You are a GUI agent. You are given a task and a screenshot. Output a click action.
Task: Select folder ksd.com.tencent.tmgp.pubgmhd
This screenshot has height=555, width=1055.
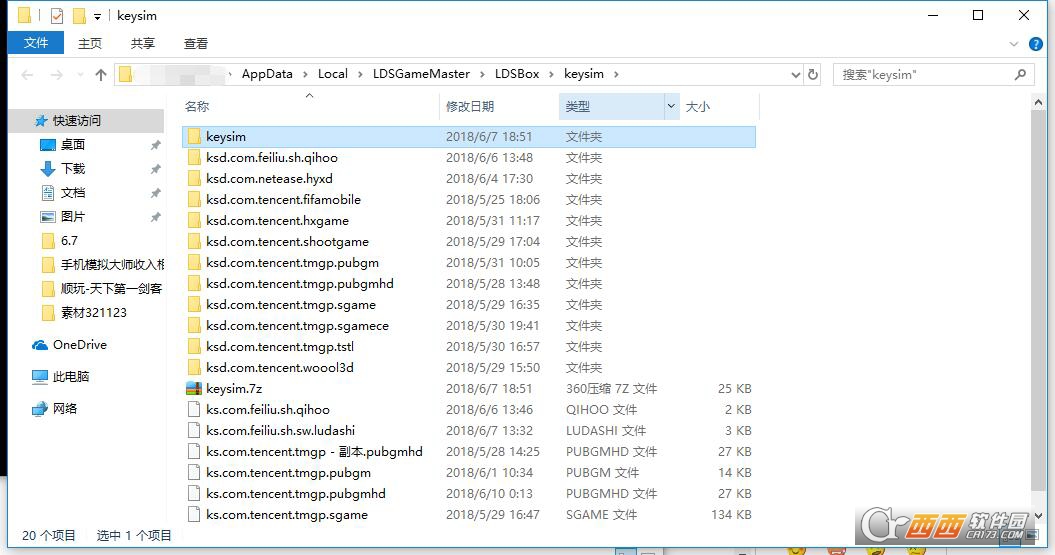[299, 283]
